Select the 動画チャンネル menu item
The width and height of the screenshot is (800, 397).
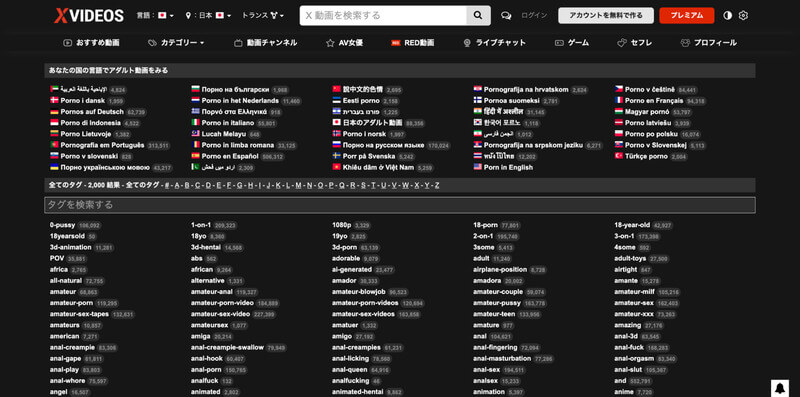pyautogui.click(x=265, y=43)
